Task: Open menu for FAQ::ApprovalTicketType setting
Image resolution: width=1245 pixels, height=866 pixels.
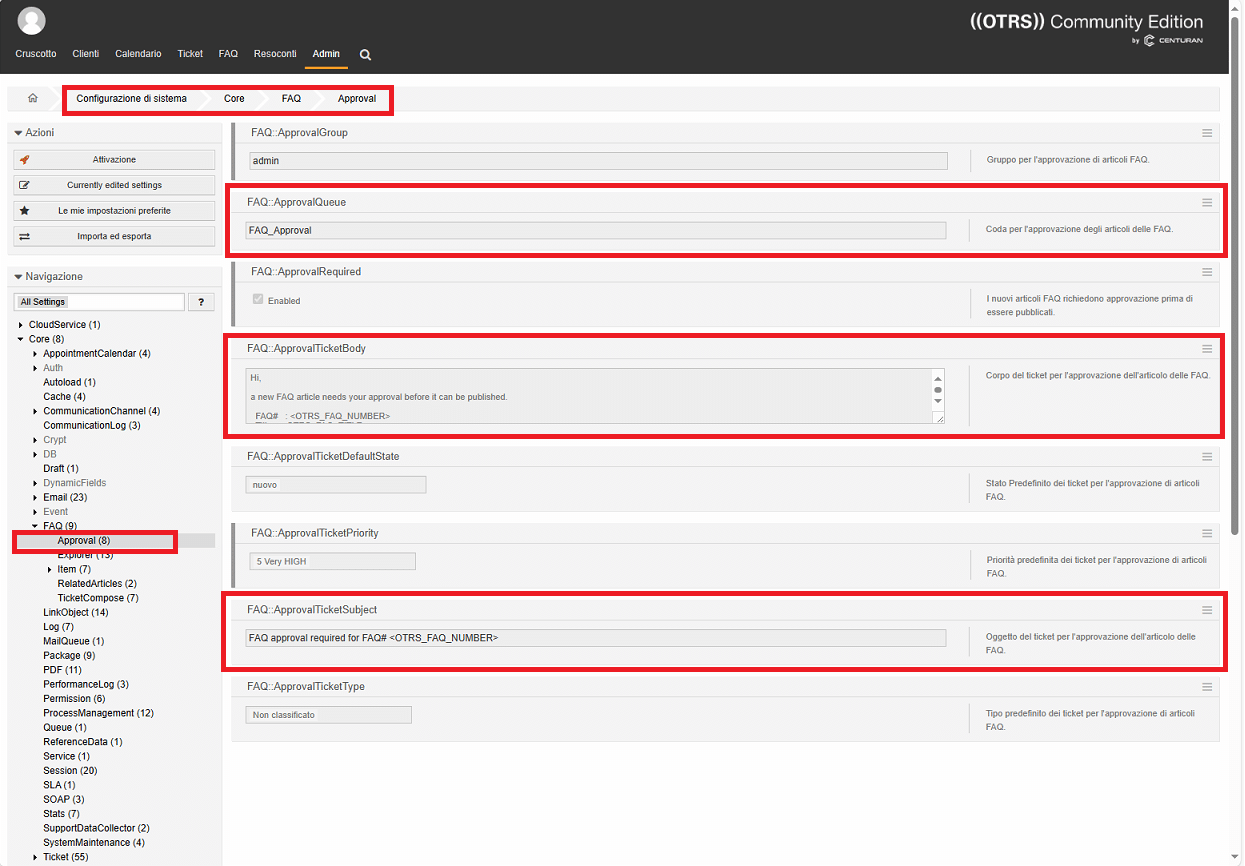Action: 1207,687
